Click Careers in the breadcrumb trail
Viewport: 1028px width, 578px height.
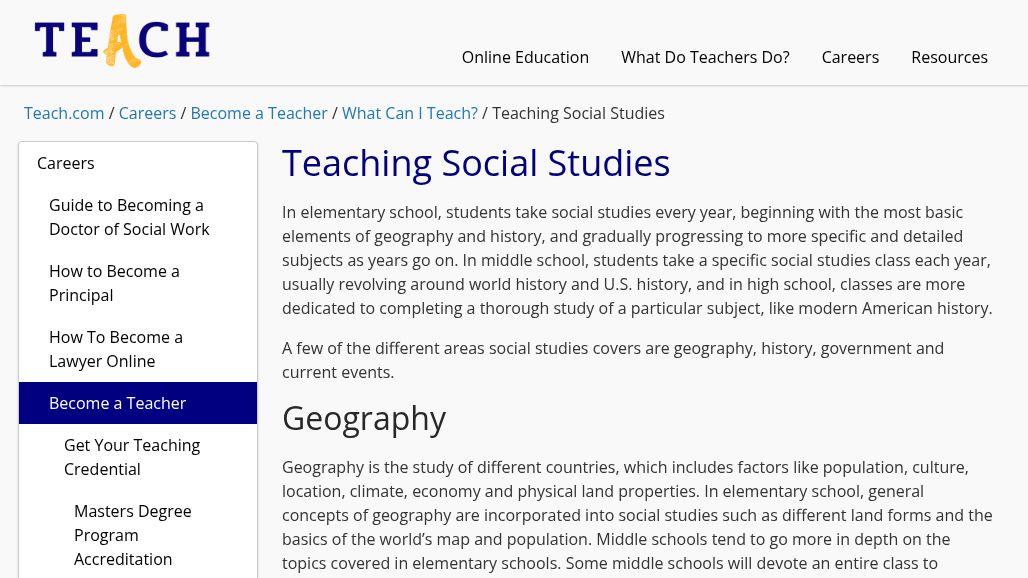point(147,113)
